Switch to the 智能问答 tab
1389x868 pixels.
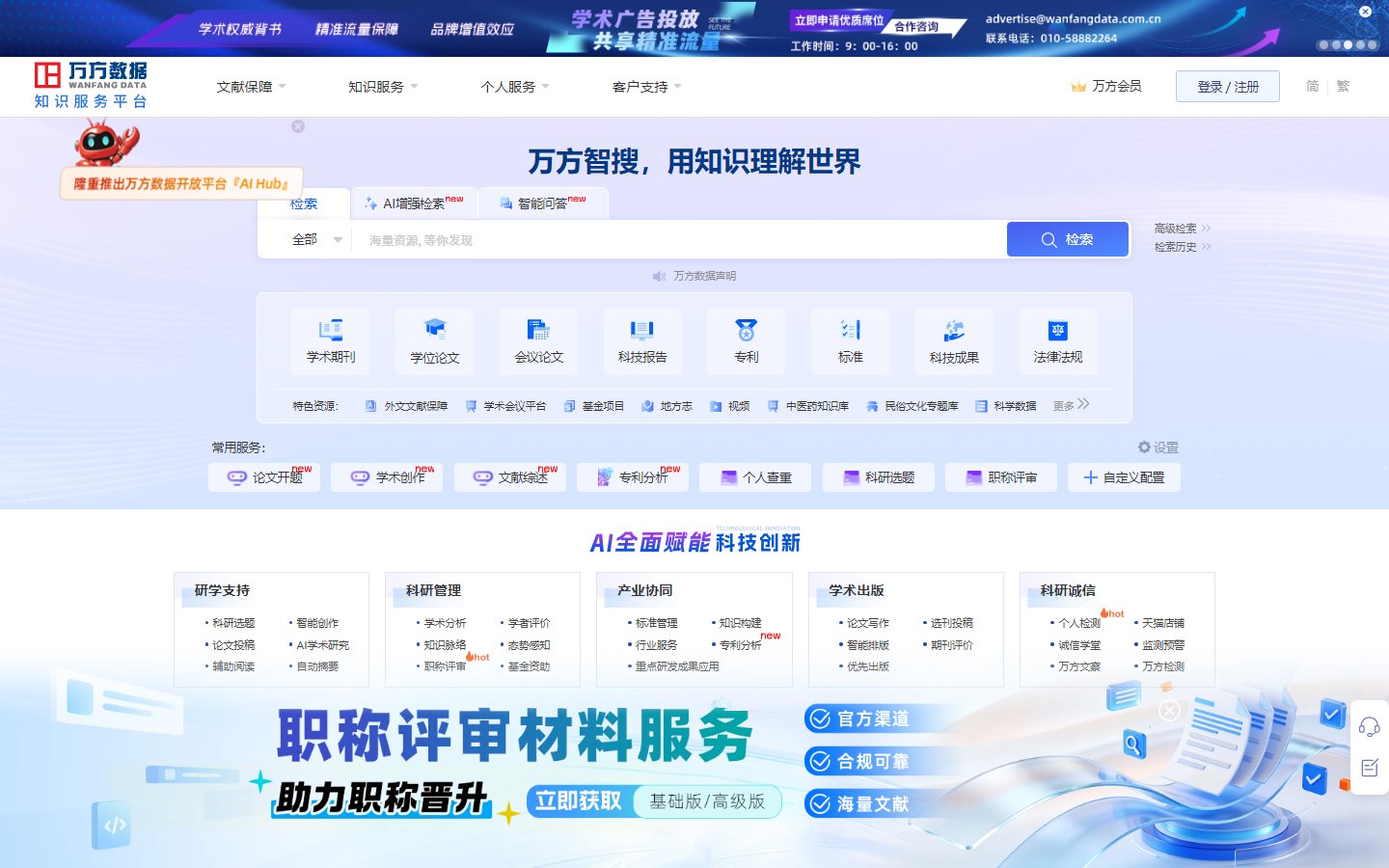(x=543, y=203)
